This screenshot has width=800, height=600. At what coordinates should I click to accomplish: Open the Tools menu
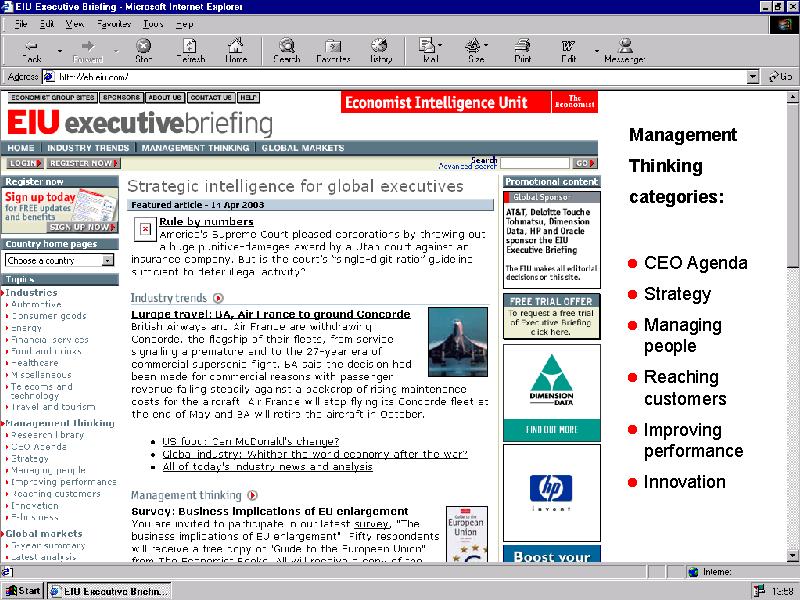point(153,24)
